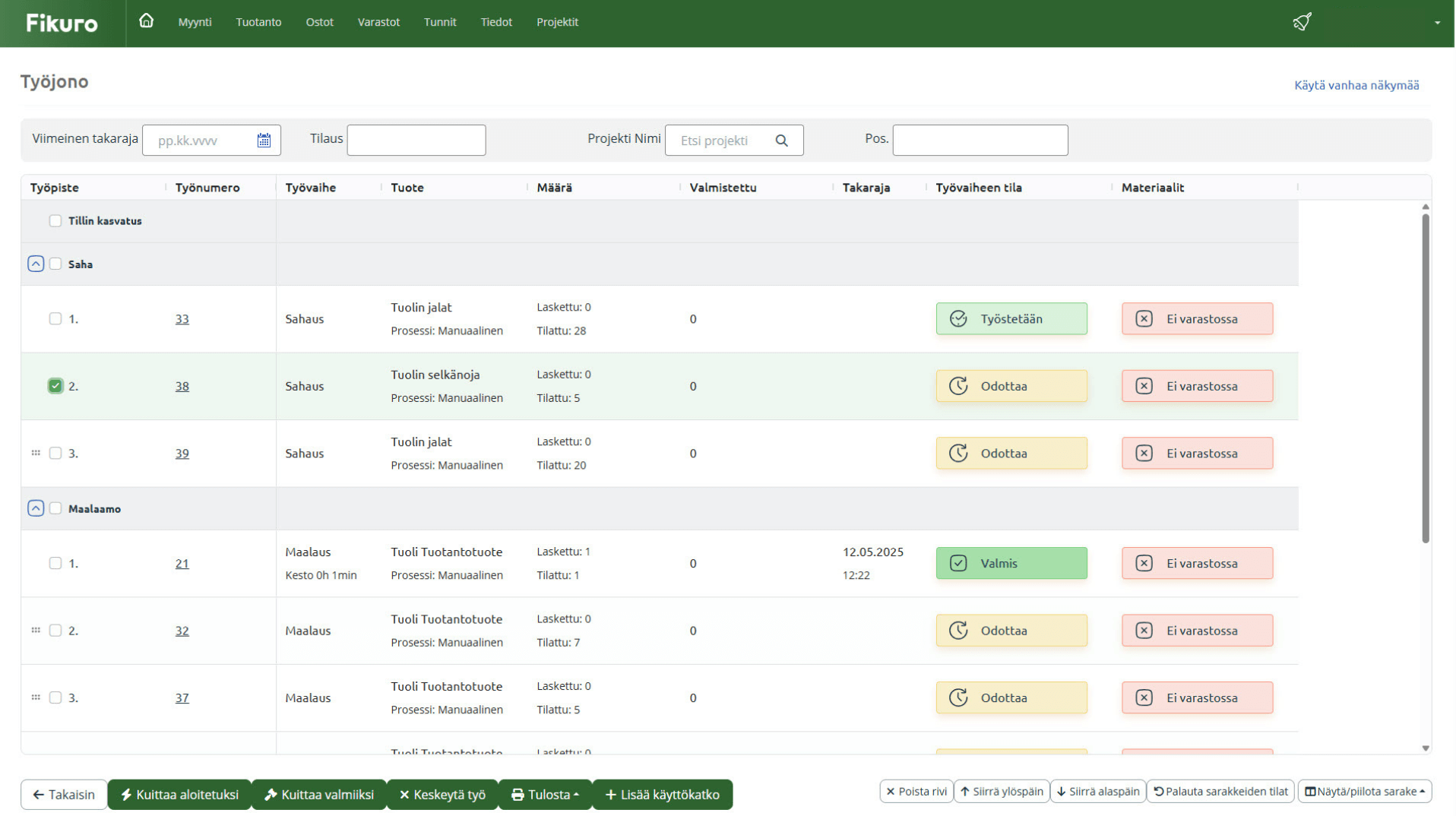Open the Varastot menu
This screenshot has width=1456, height=816.
(378, 22)
